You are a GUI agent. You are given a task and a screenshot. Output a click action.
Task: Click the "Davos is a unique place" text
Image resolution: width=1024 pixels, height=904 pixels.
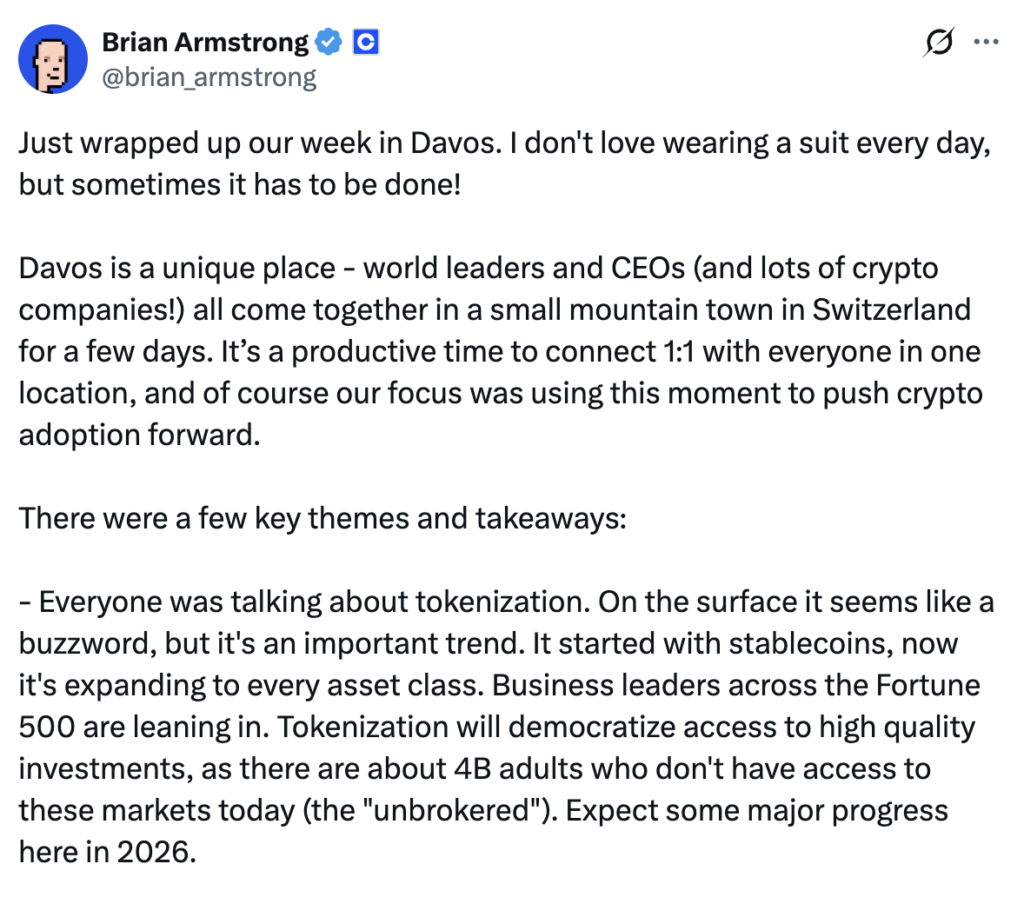pos(182,269)
